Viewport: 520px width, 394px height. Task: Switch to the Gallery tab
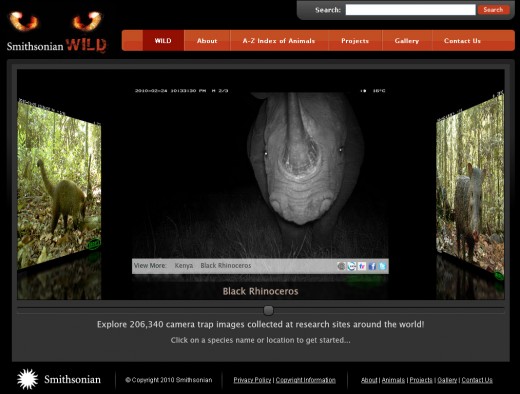tap(407, 41)
